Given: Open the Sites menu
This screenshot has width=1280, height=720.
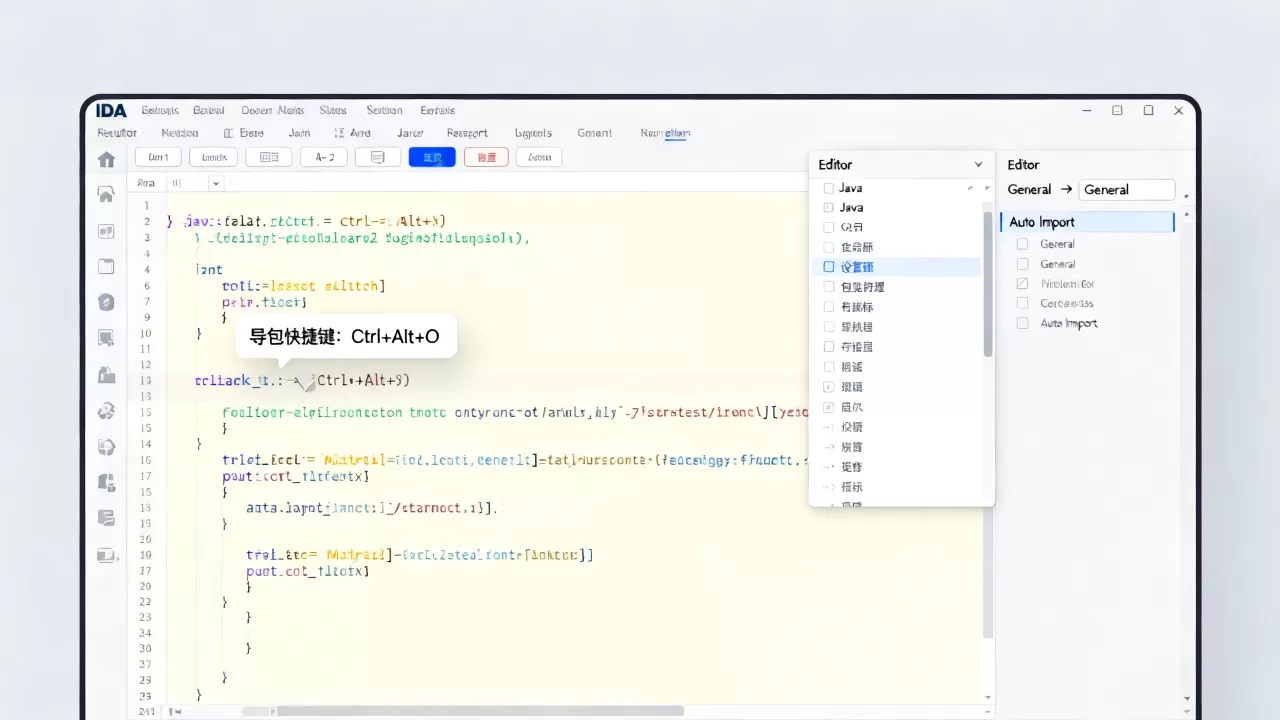Looking at the screenshot, I should pyautogui.click(x=333, y=110).
